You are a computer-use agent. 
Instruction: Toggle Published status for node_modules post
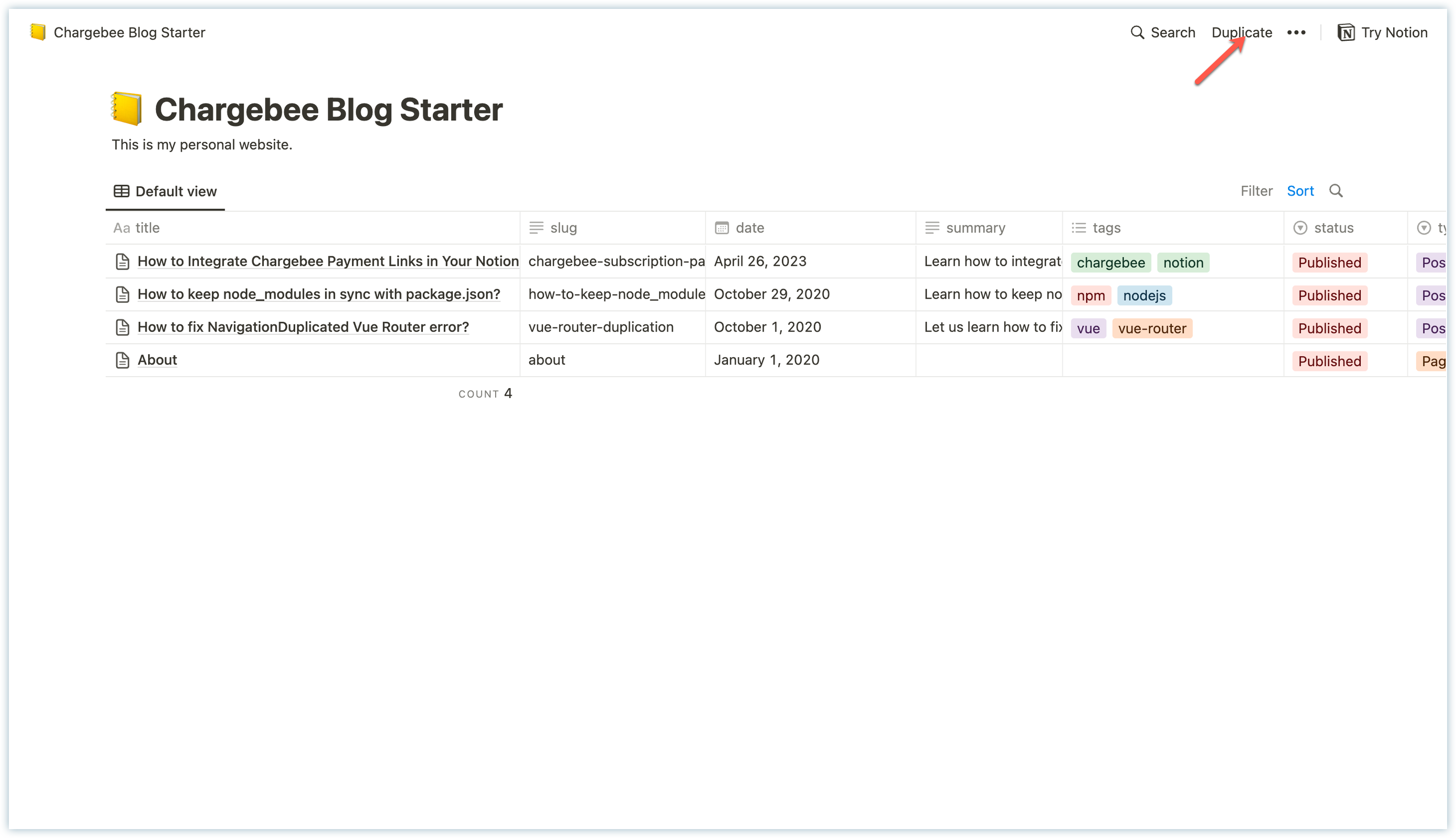click(1329, 294)
